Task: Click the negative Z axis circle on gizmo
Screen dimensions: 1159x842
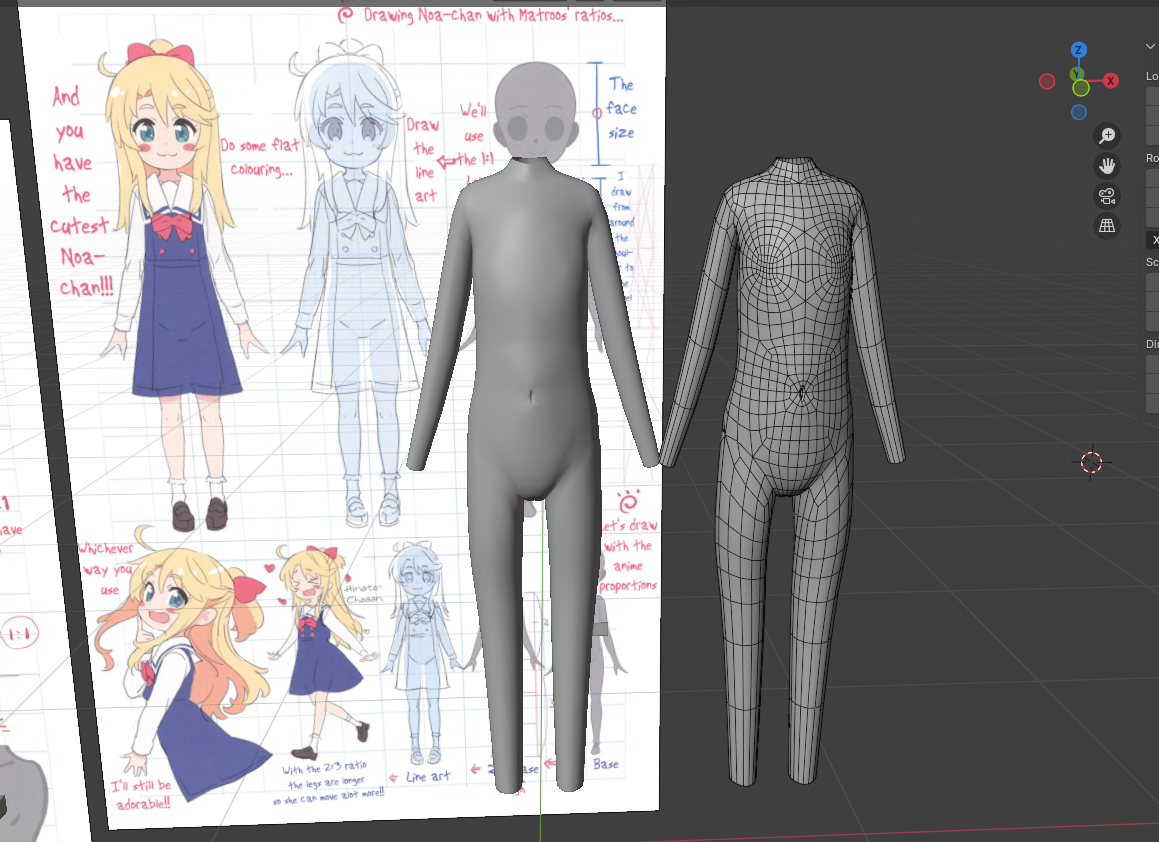Action: pyautogui.click(x=1079, y=112)
